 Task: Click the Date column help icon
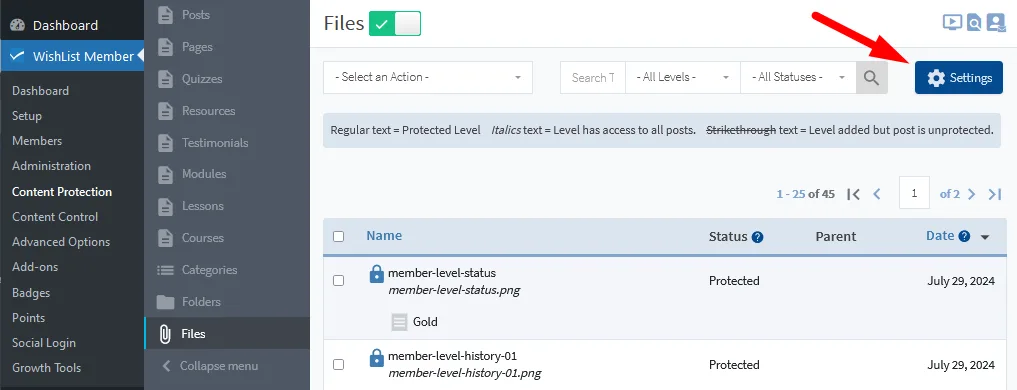point(964,236)
